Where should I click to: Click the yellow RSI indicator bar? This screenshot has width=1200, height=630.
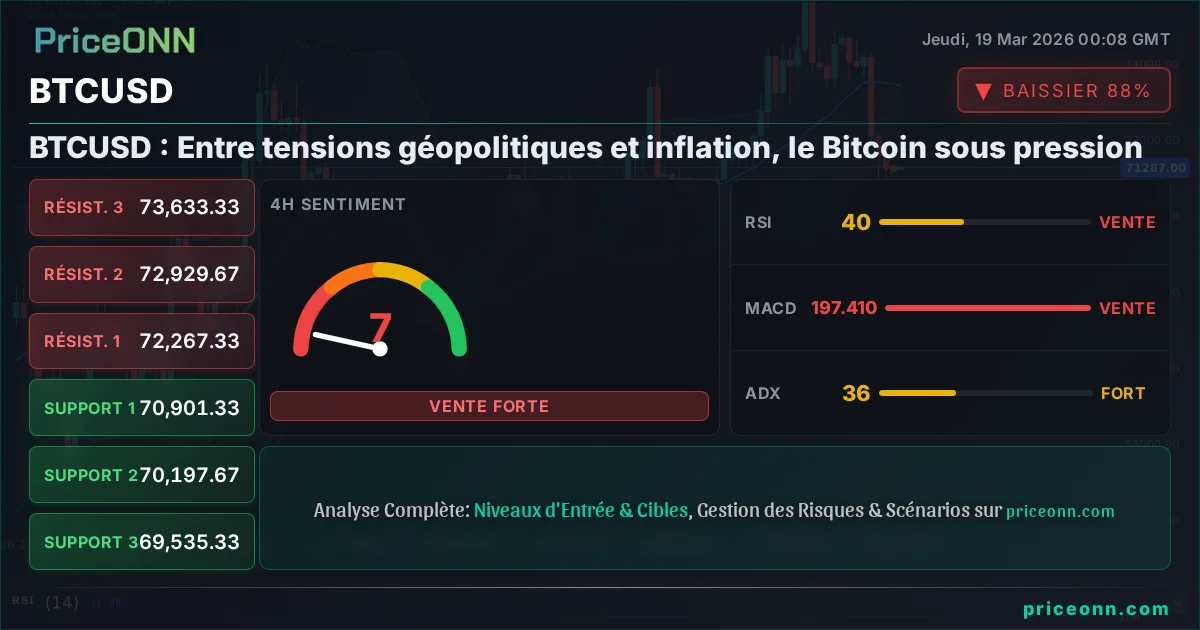[x=921, y=222]
